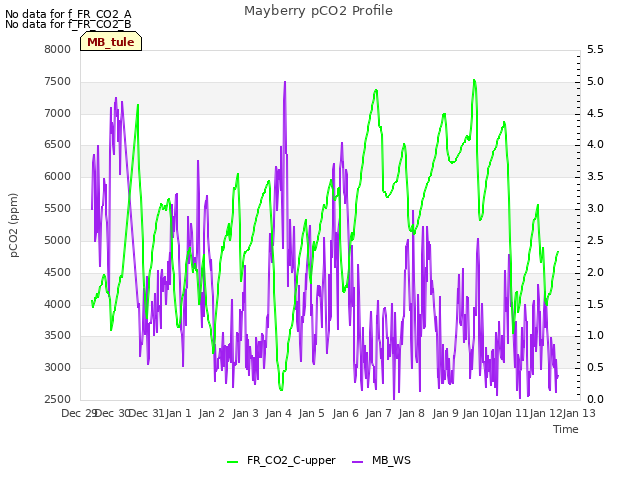Select the FR_CO2_C-upper legend label

pos(291,460)
